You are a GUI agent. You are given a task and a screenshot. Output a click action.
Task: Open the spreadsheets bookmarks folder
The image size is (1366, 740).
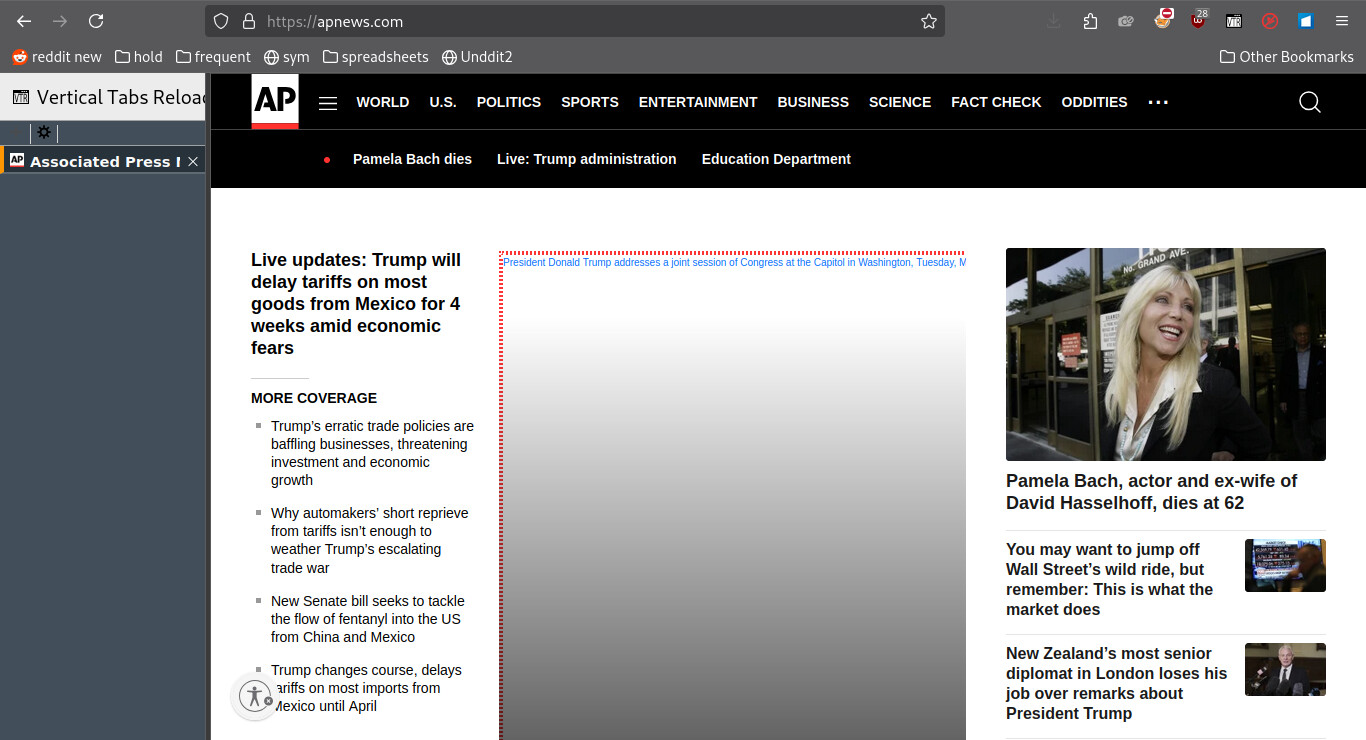376,57
